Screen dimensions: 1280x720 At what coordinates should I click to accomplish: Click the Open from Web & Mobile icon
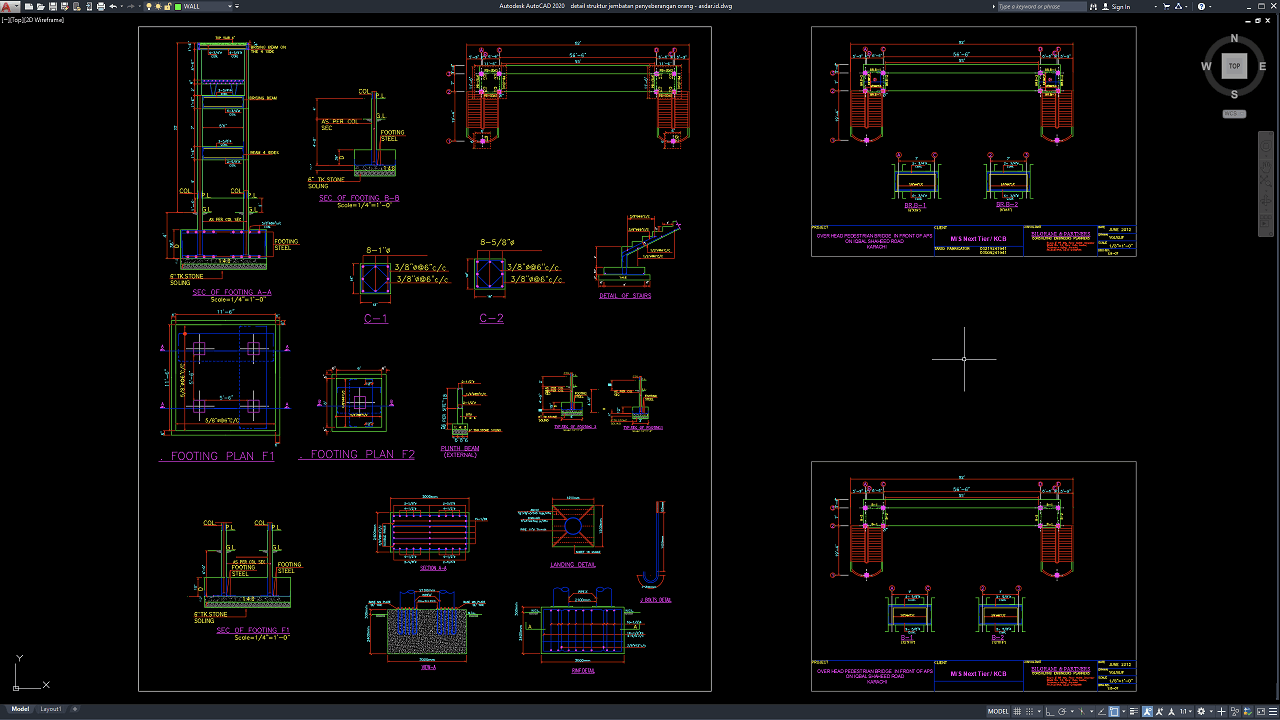pyautogui.click(x=77, y=6)
